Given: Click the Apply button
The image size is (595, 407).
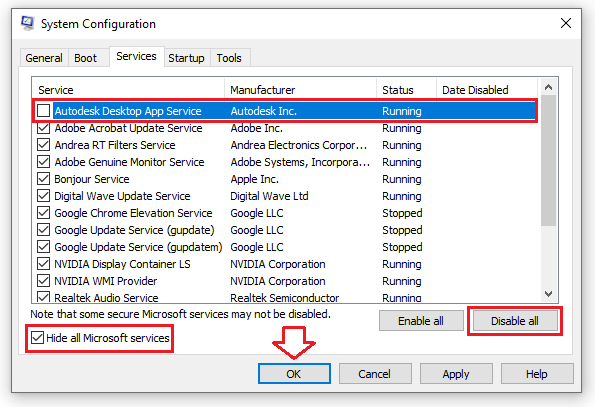Looking at the screenshot, I should (x=456, y=374).
